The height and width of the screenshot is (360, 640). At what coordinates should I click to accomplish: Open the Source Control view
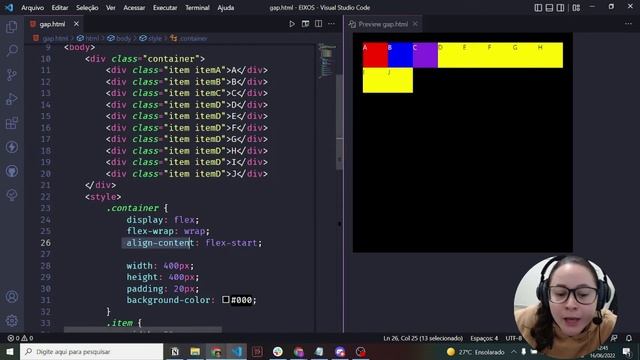tap(12, 75)
